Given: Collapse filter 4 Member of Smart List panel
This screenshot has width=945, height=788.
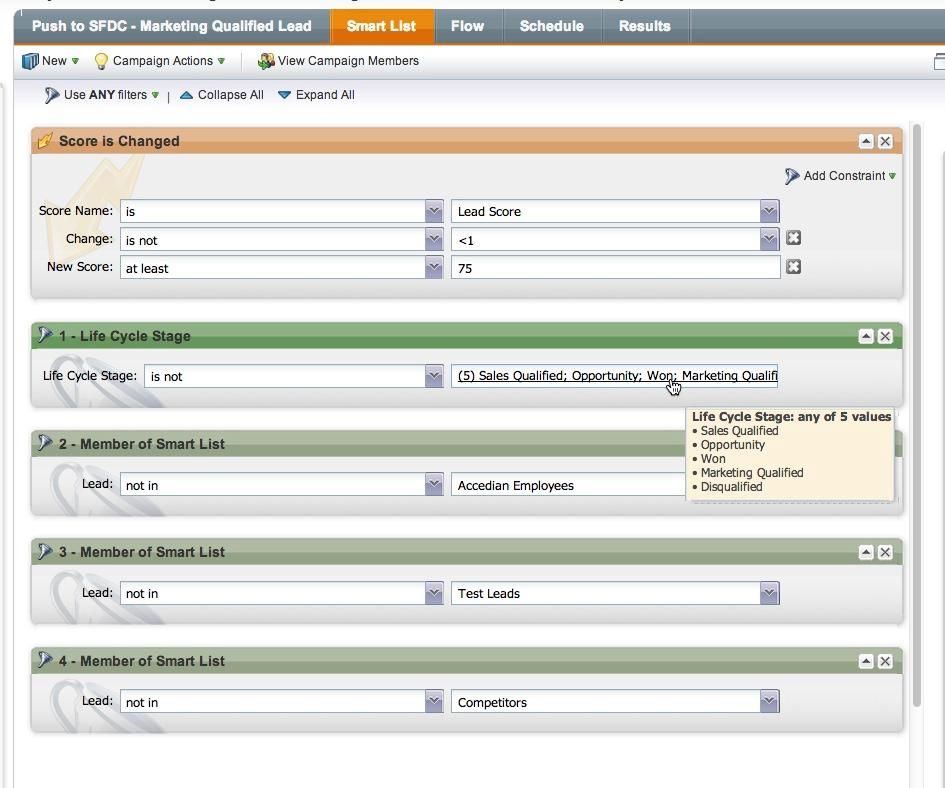Looking at the screenshot, I should pos(866,661).
